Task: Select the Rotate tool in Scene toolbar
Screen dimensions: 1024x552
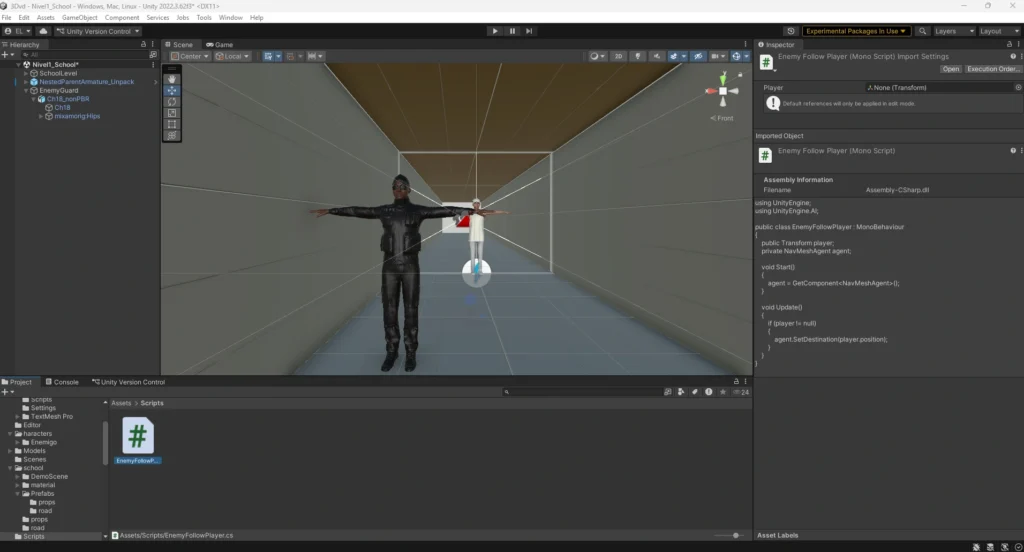Action: tap(172, 102)
